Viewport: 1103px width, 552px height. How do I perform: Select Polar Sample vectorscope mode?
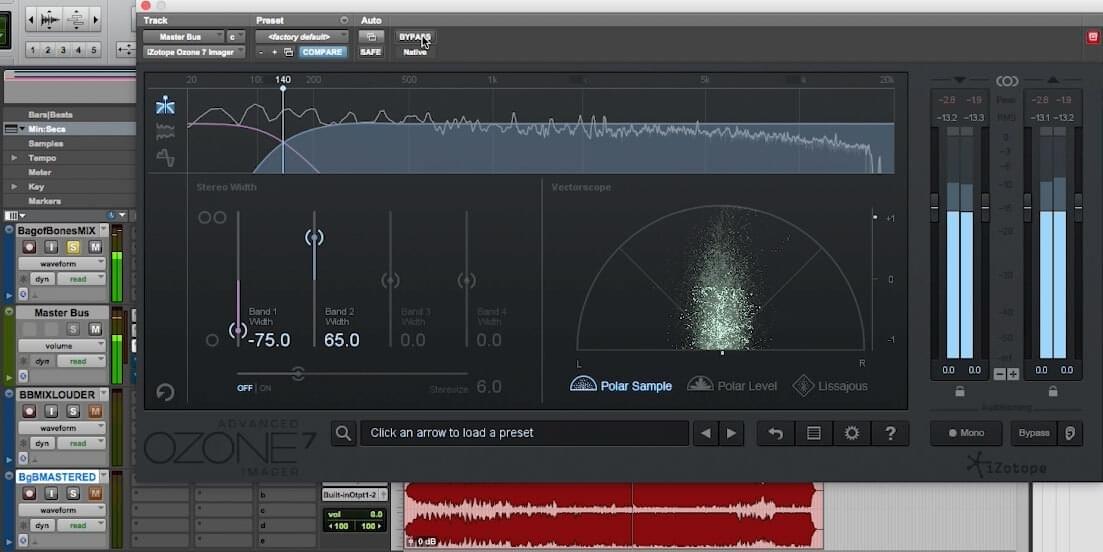tap(620, 385)
